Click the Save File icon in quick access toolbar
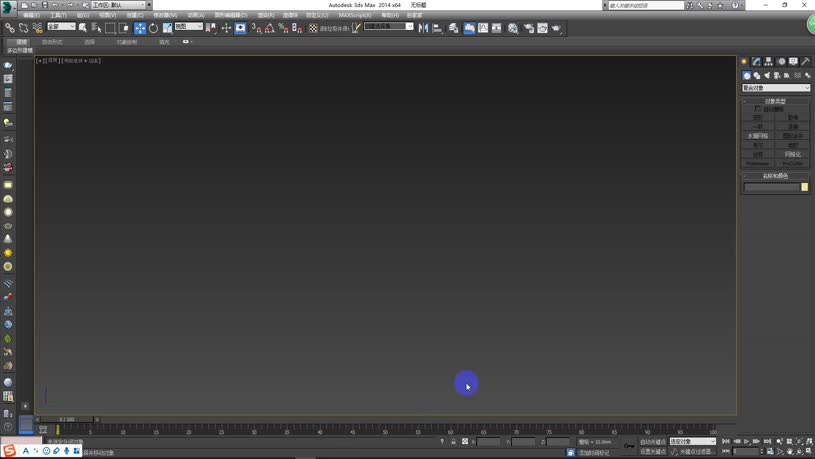Image resolution: width=815 pixels, height=459 pixels. click(x=45, y=5)
